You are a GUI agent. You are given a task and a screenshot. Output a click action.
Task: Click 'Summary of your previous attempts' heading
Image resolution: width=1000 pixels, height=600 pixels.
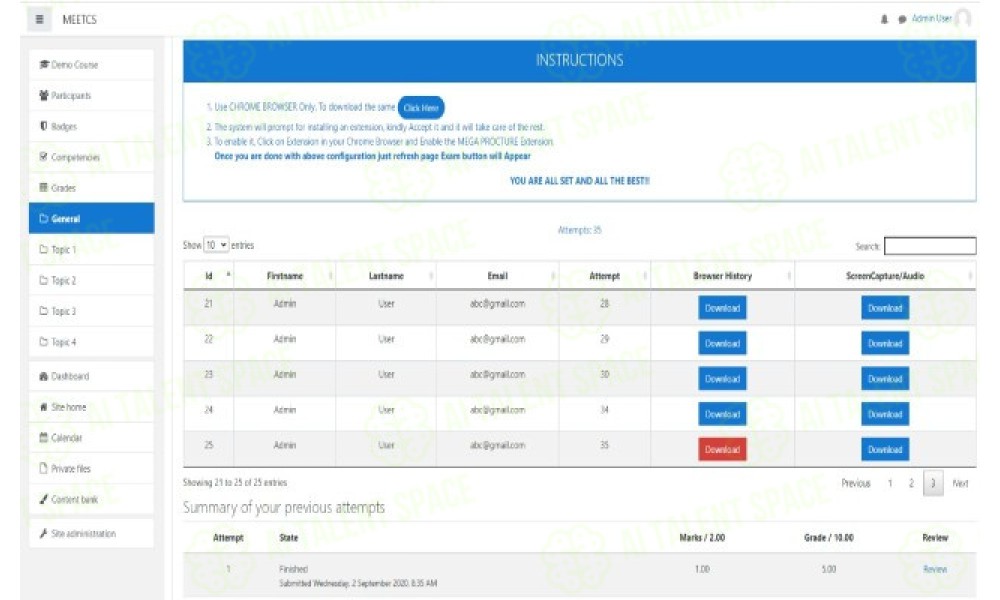(284, 508)
